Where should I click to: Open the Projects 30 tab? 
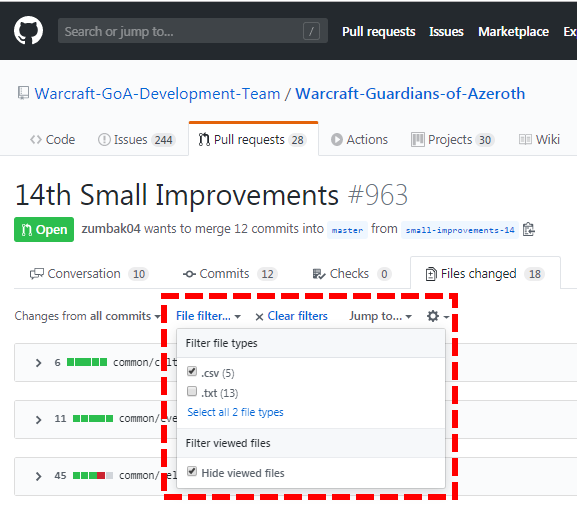(453, 140)
